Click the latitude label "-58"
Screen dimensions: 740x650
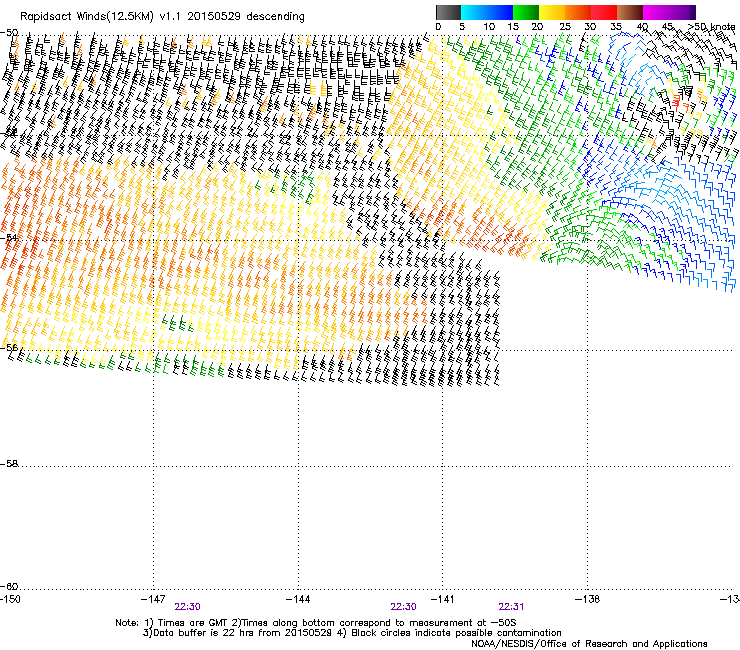[9, 464]
